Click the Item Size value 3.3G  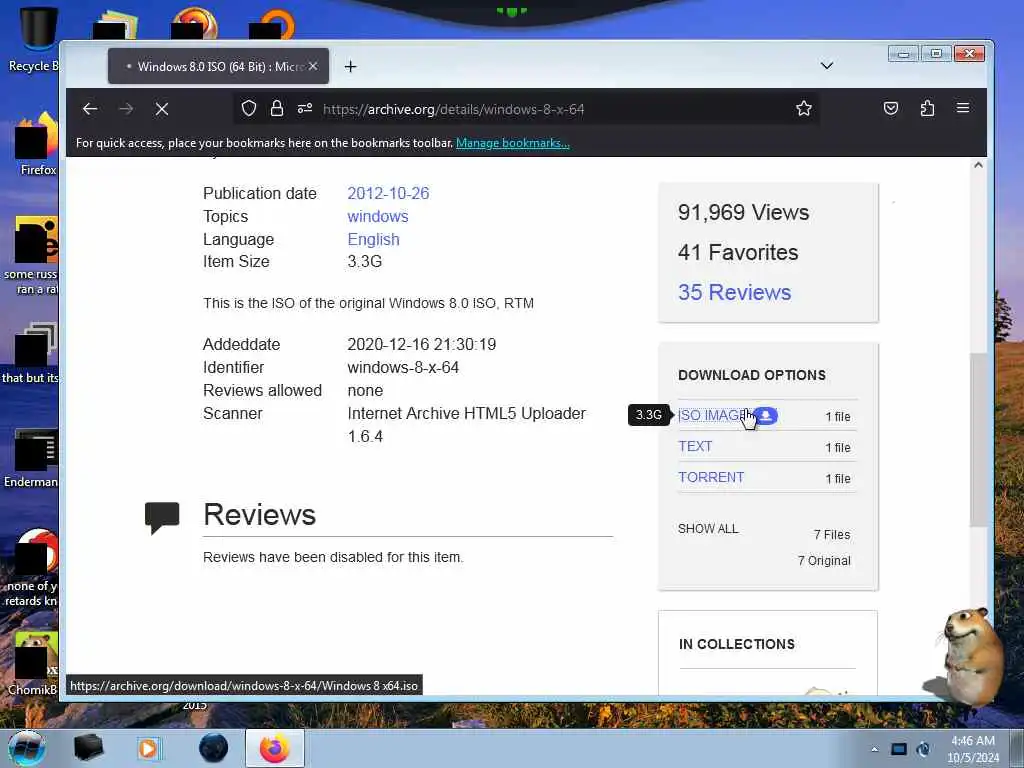point(364,262)
